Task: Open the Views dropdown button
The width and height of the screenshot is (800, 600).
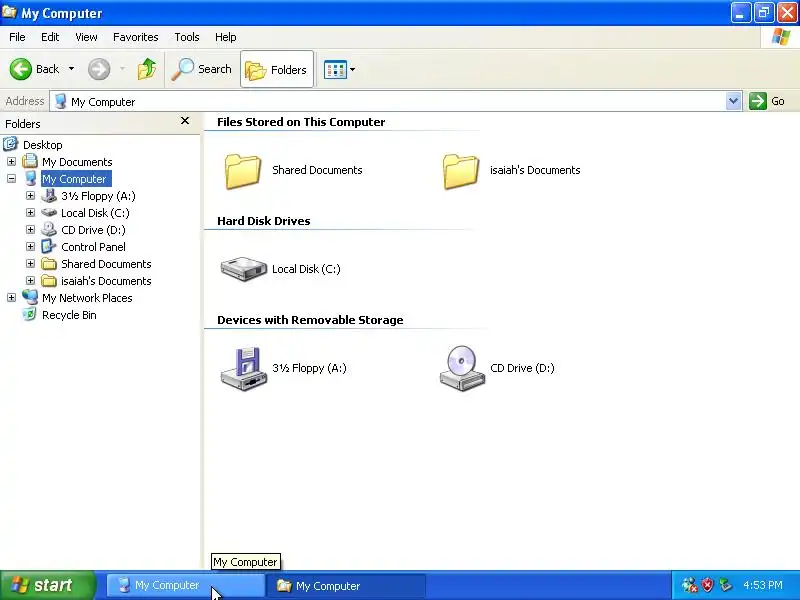Action: [339, 69]
